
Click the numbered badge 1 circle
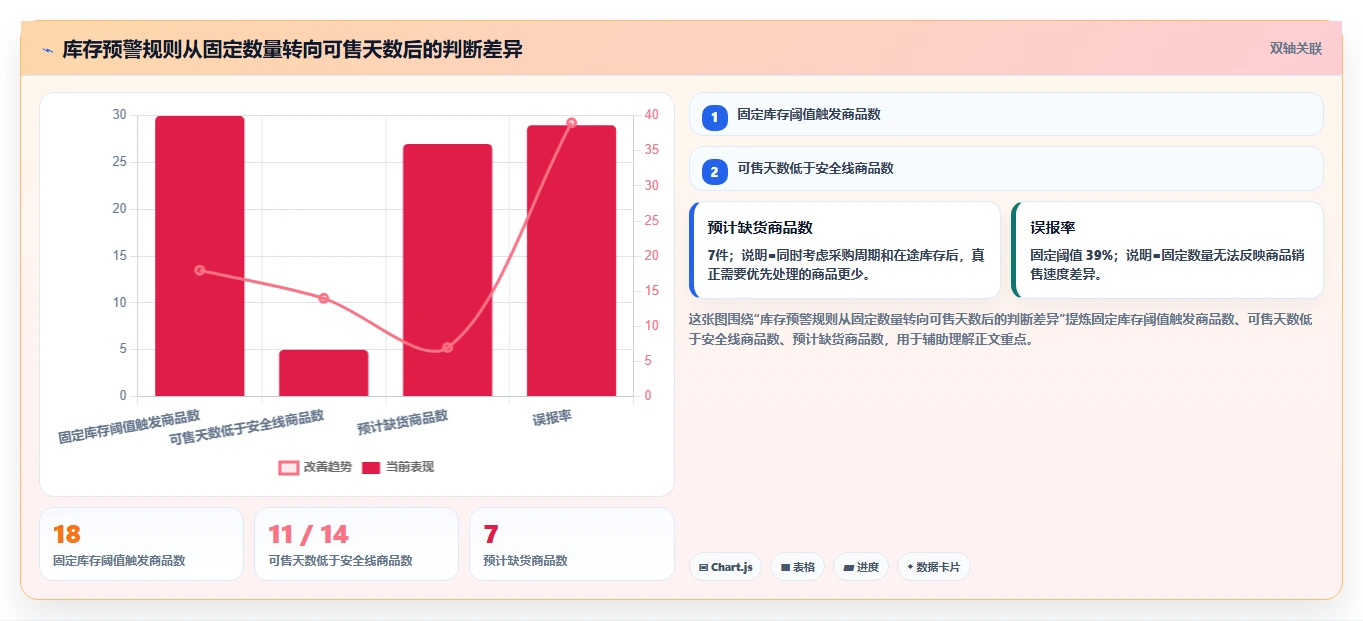pyautogui.click(x=714, y=118)
